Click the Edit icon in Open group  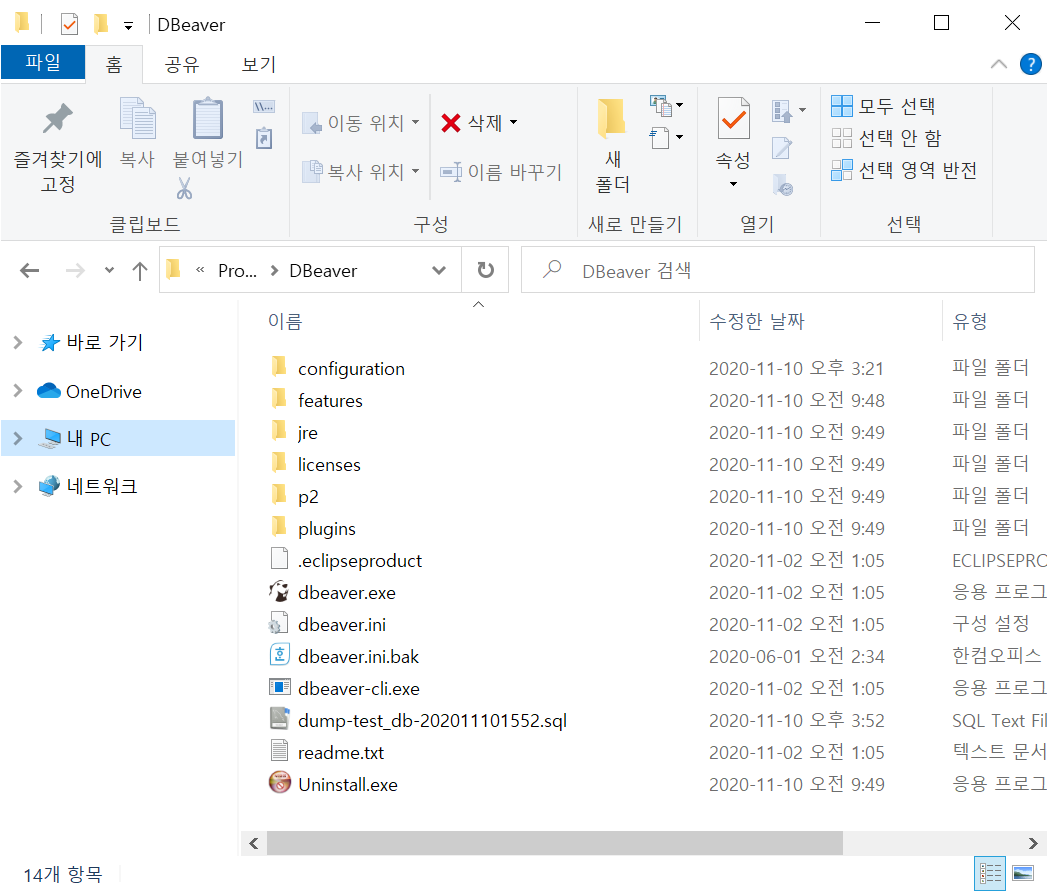click(x=781, y=148)
